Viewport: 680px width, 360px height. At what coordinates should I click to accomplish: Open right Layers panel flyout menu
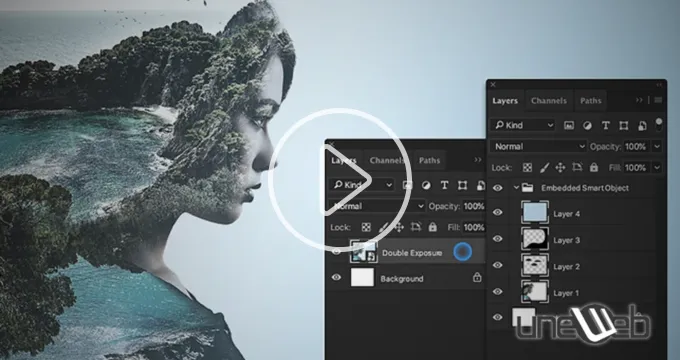pyautogui.click(x=658, y=100)
